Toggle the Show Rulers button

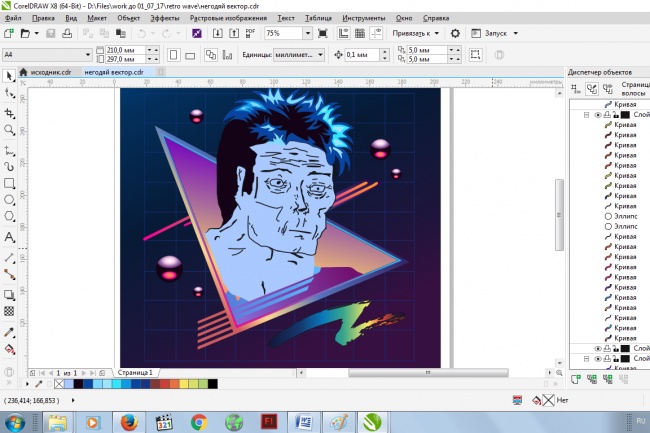coord(343,33)
